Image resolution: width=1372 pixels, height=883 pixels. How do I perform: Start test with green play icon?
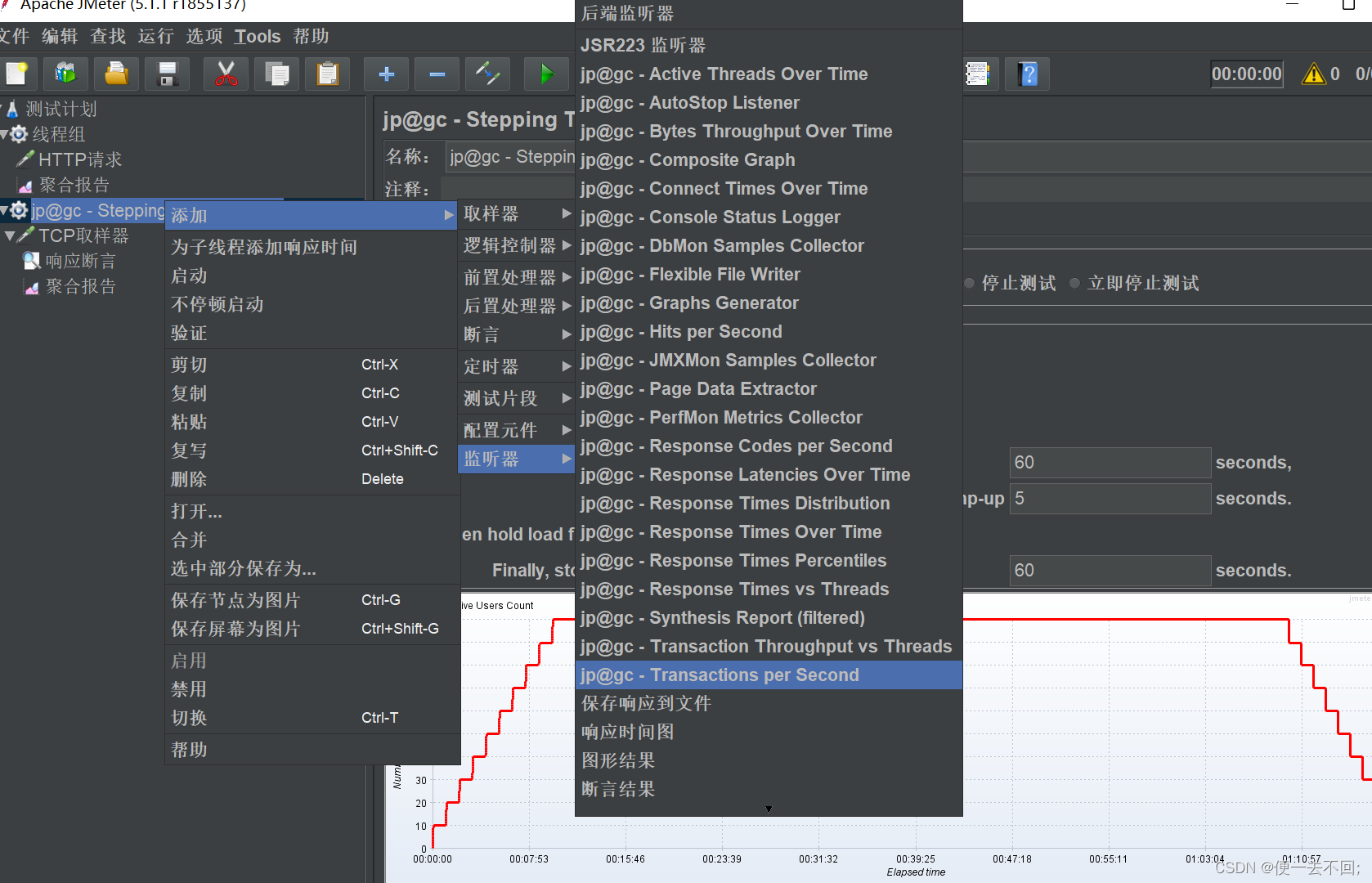(x=546, y=74)
